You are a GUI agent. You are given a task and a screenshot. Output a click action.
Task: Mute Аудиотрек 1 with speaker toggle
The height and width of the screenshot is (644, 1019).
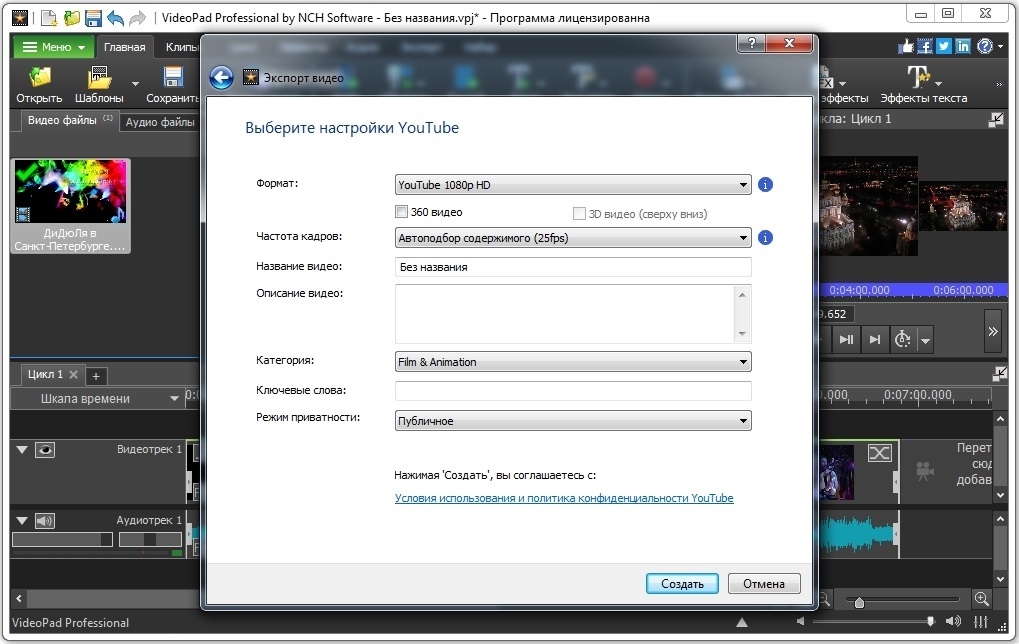pos(45,521)
